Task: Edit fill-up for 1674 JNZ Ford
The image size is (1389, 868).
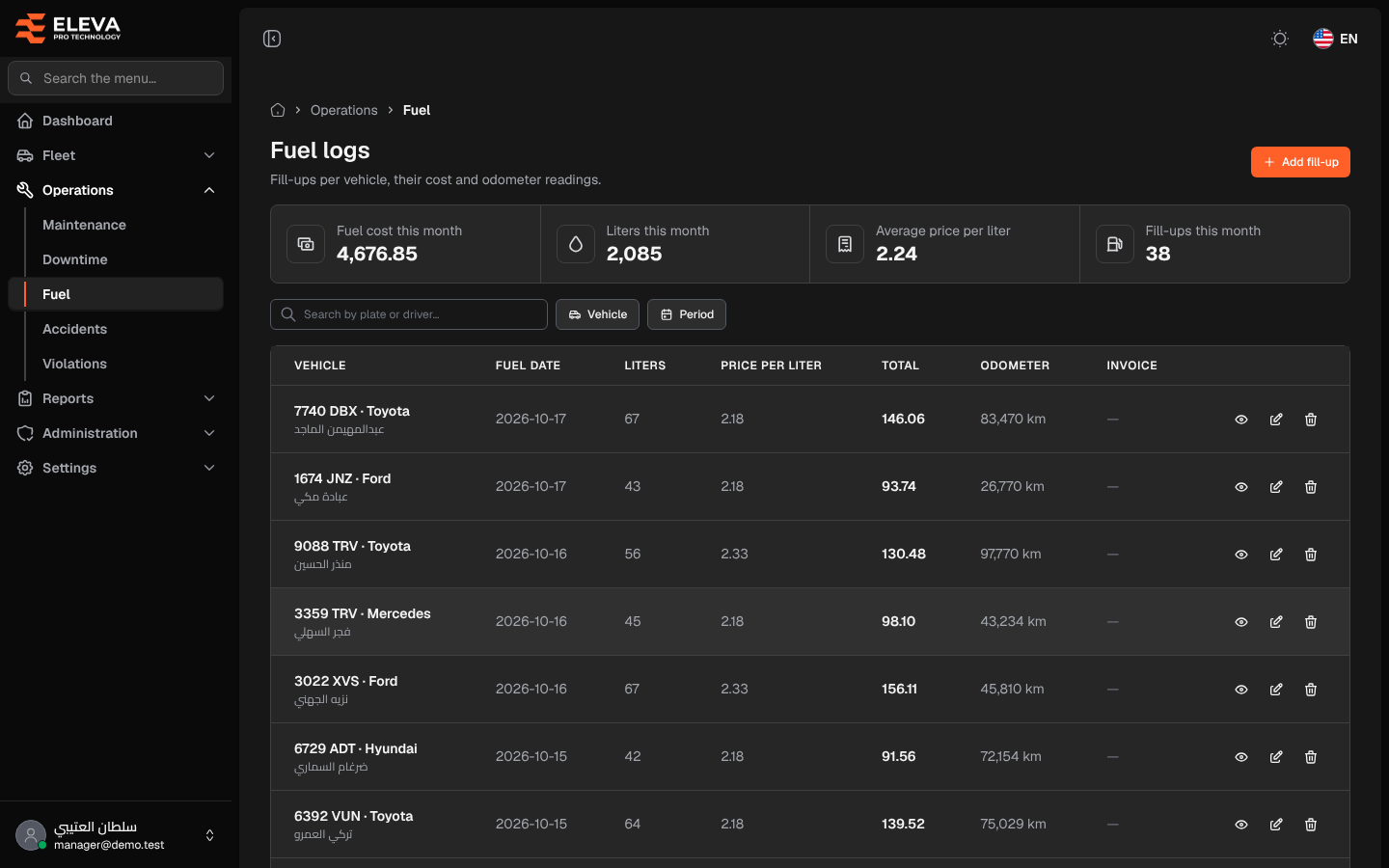Action: 1276,487
